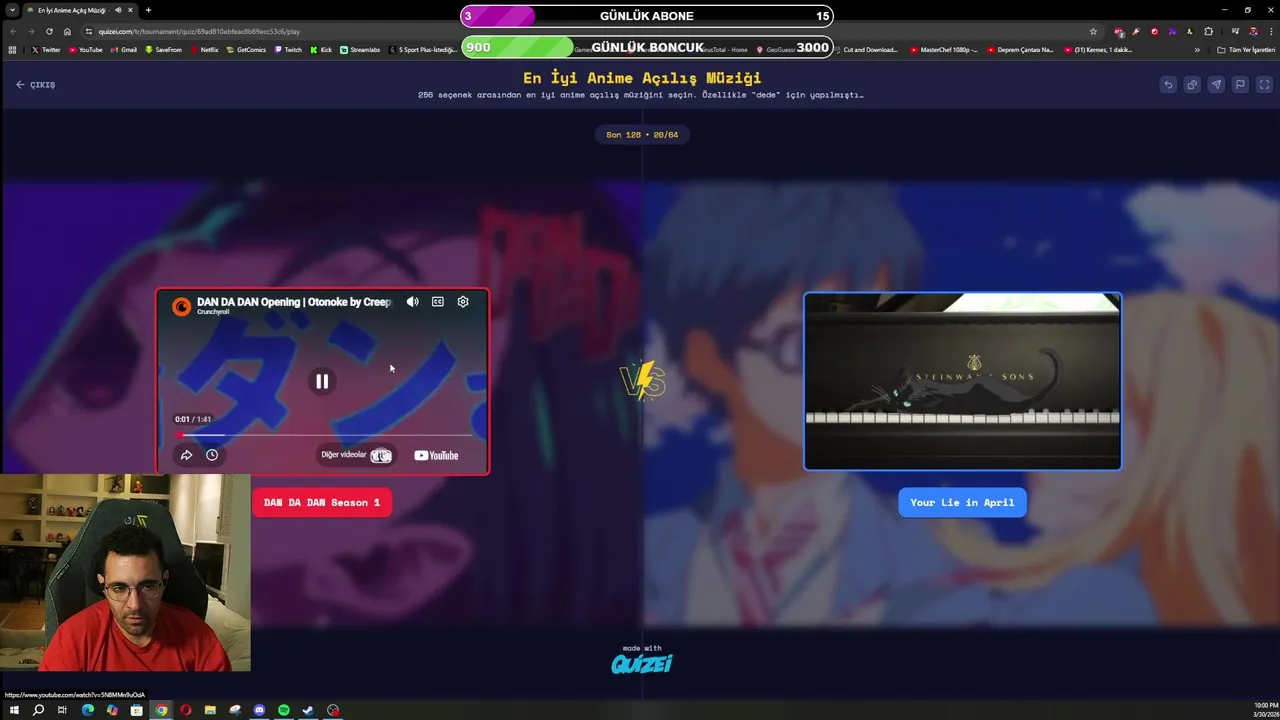The image size is (1280, 720).
Task: Open the Tüm Yer İşaretleri folder
Action: [1246, 49]
